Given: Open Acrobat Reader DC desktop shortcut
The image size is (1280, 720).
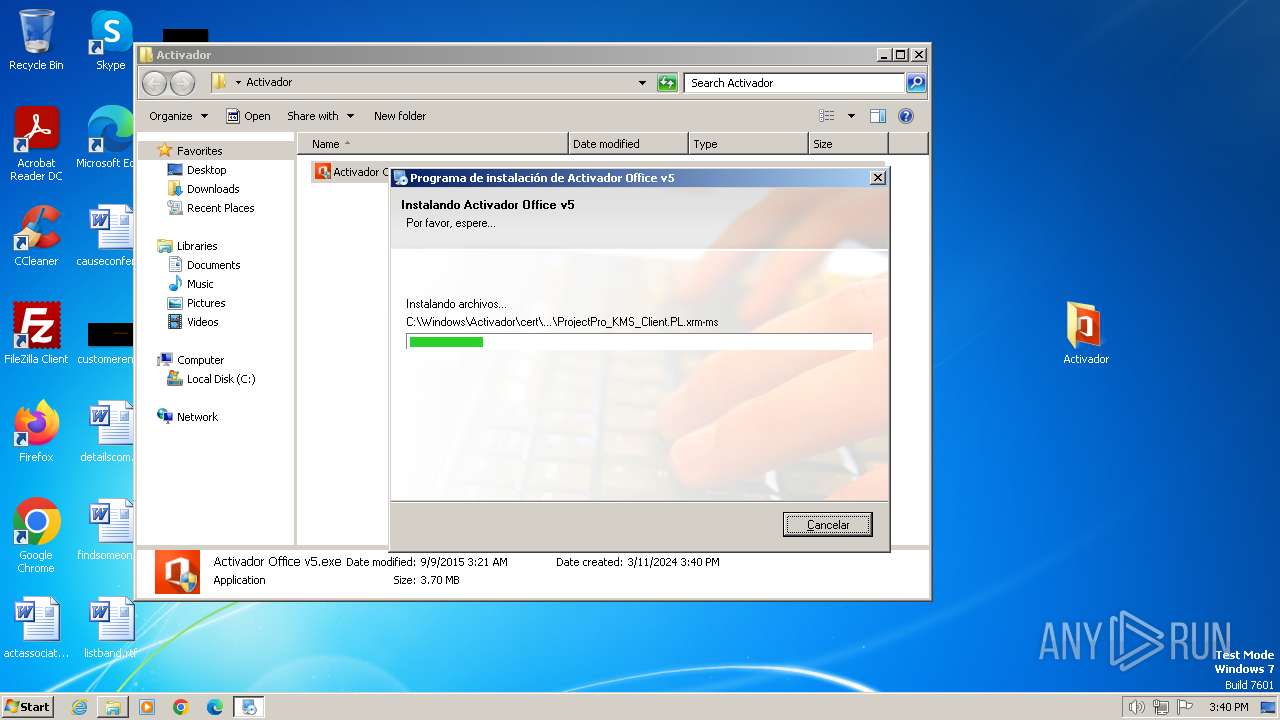Looking at the screenshot, I should tap(36, 145).
